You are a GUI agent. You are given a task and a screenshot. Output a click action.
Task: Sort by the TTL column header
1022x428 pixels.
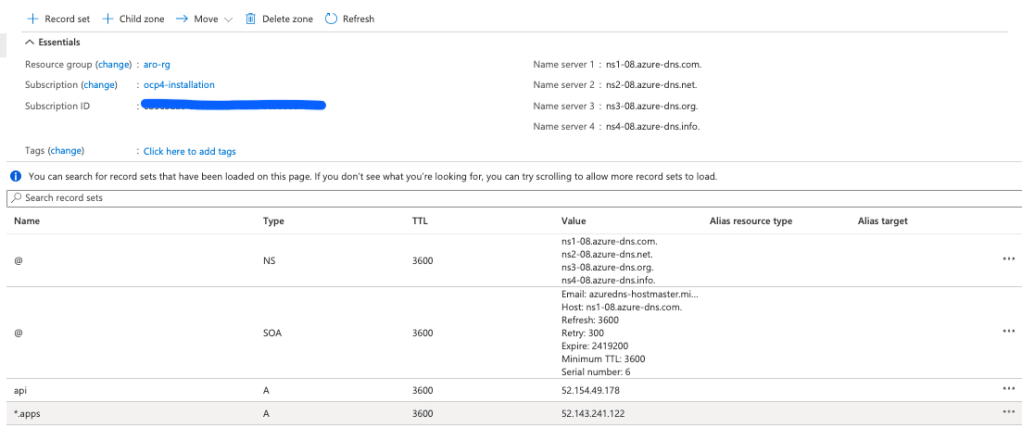(x=420, y=221)
